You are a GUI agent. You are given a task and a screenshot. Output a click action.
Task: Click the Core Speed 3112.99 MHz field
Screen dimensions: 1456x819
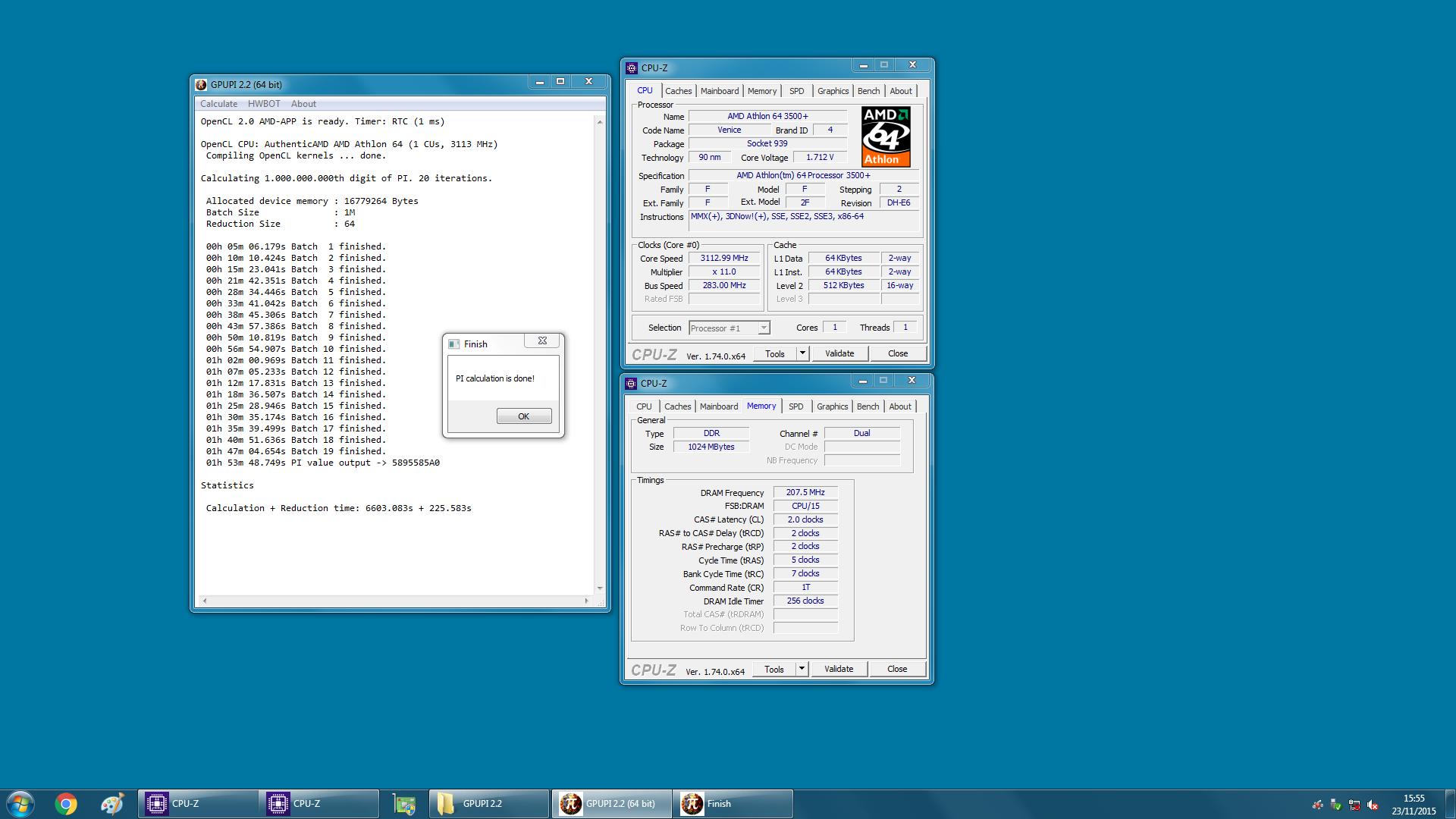(724, 259)
